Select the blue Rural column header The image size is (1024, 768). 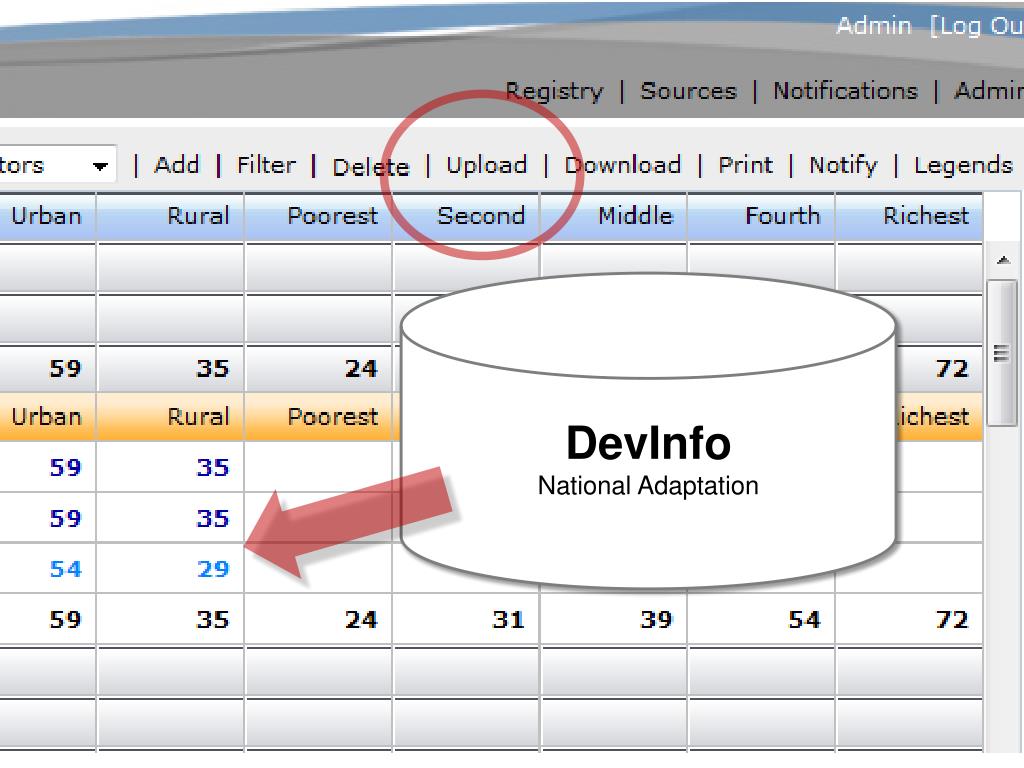click(x=170, y=216)
